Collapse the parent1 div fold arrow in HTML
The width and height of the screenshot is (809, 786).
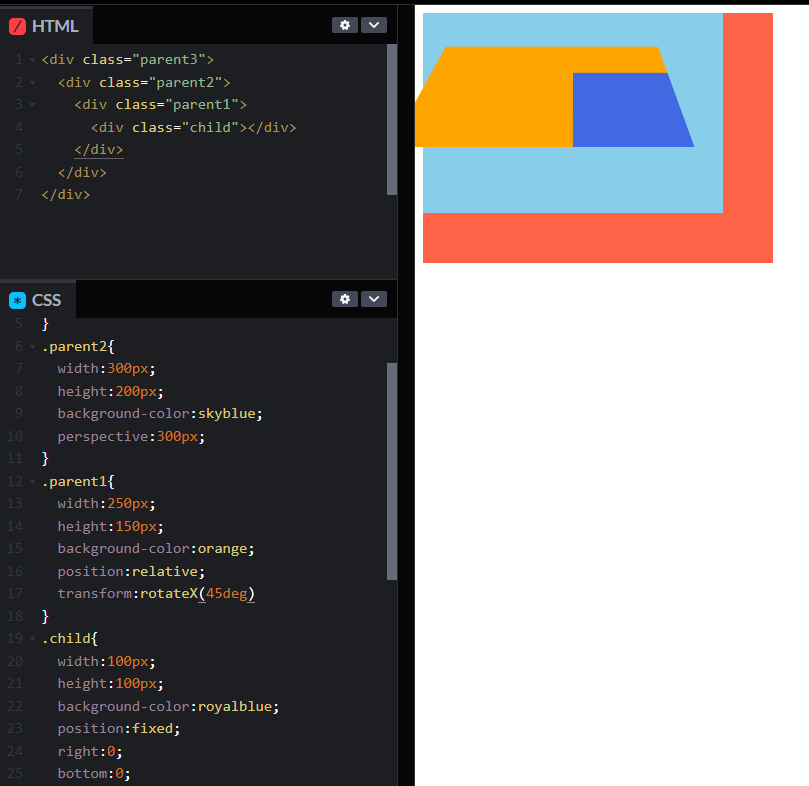click(x=33, y=105)
